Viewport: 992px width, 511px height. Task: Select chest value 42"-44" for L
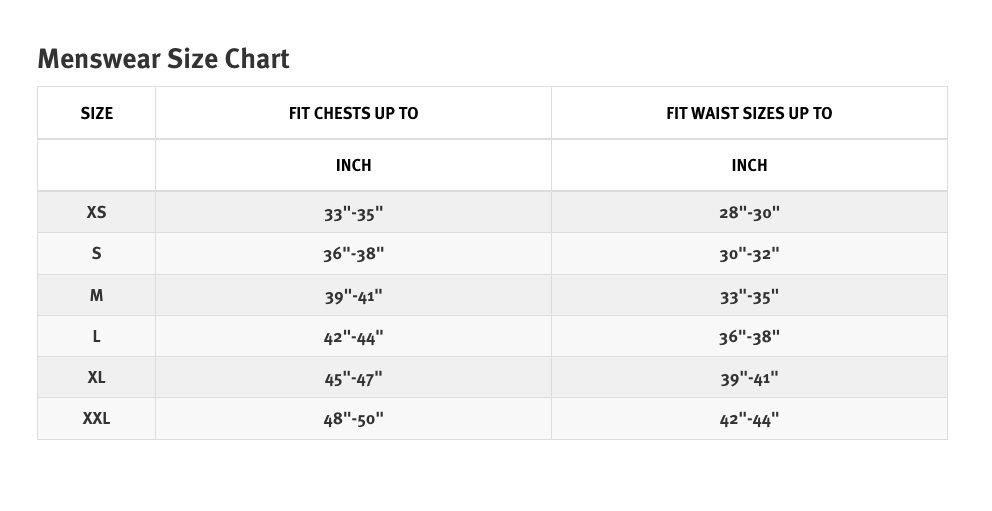coord(353,337)
